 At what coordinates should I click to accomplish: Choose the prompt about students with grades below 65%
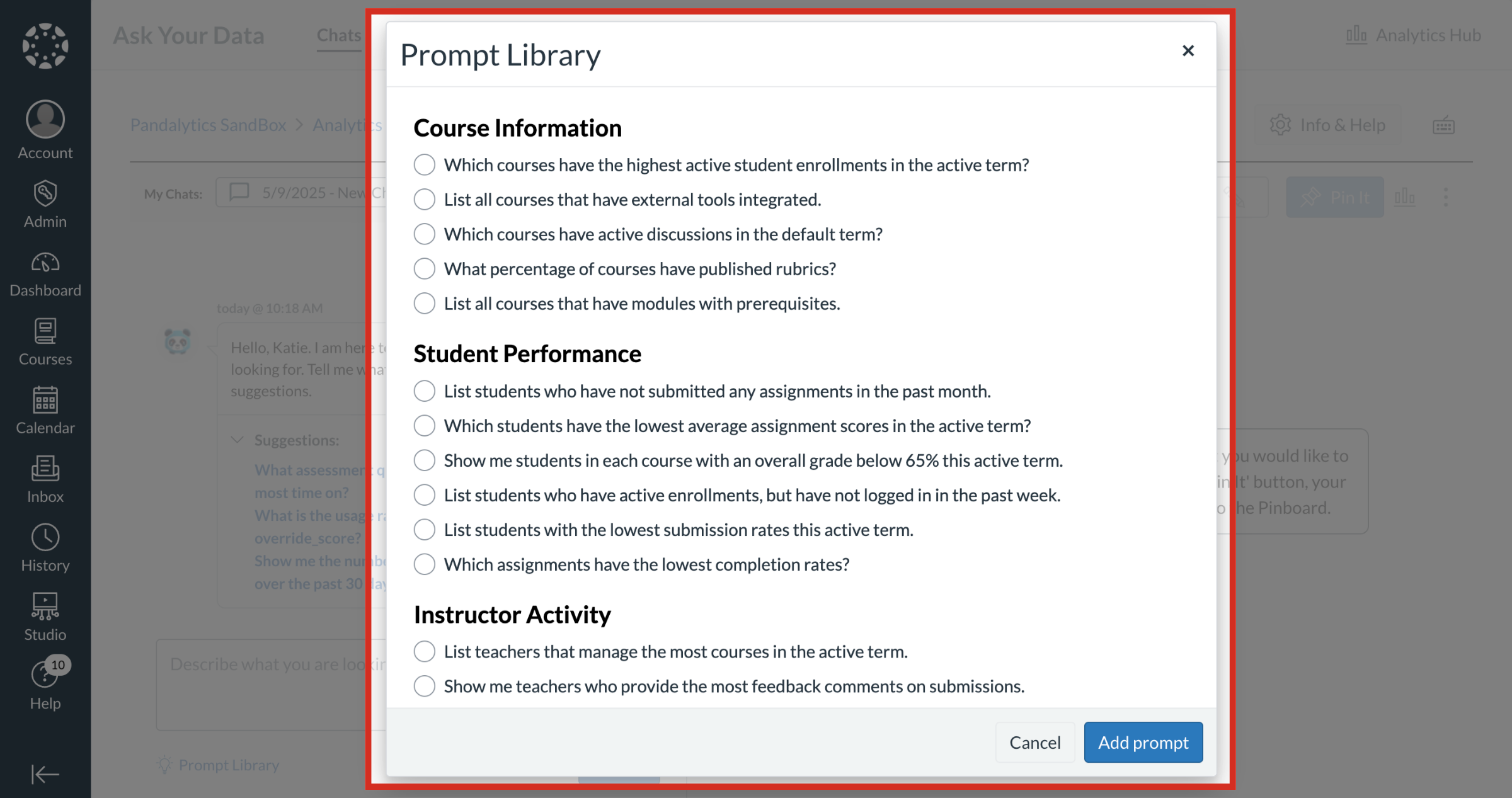[x=424, y=460]
